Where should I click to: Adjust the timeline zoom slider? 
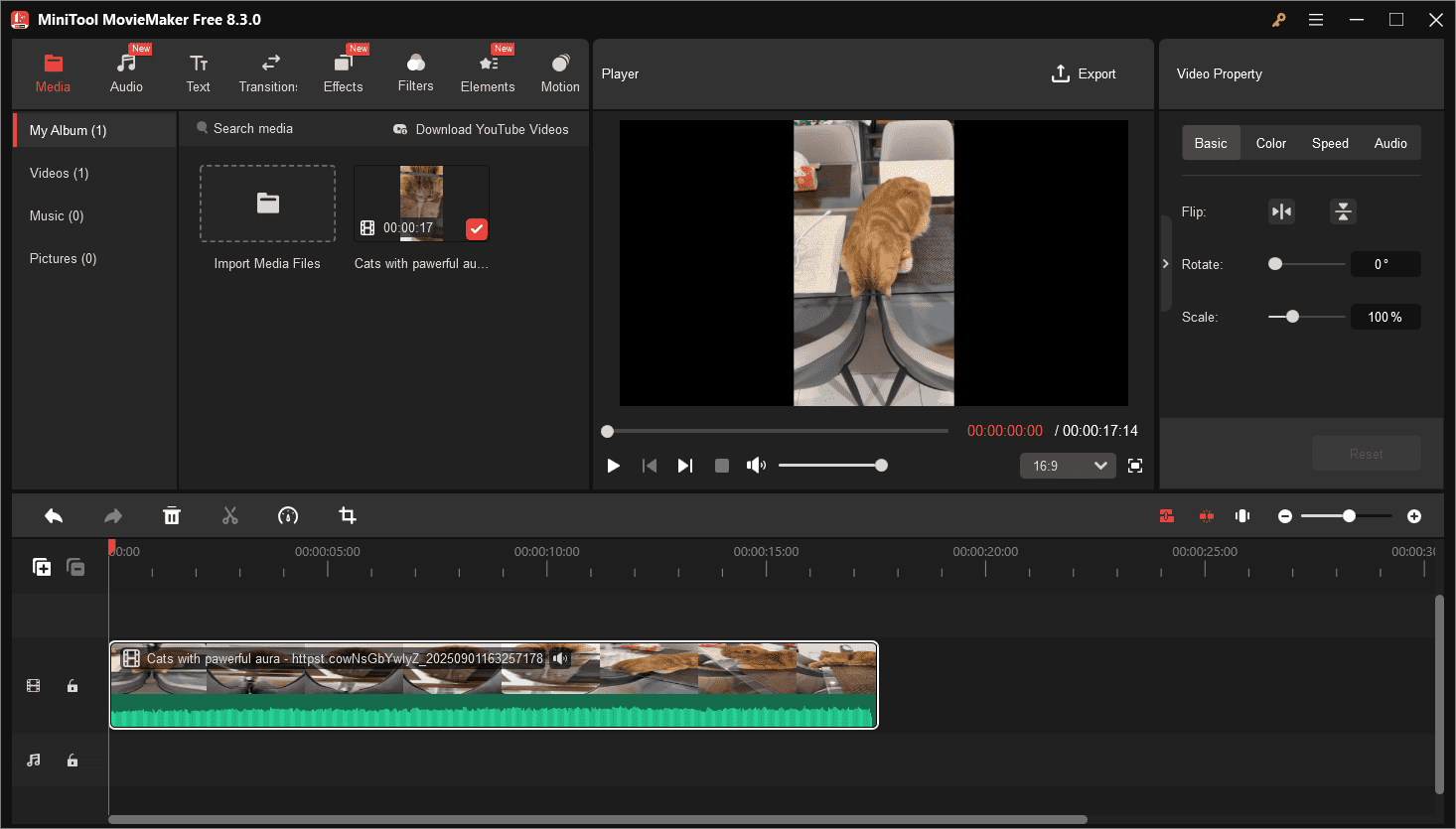point(1347,516)
